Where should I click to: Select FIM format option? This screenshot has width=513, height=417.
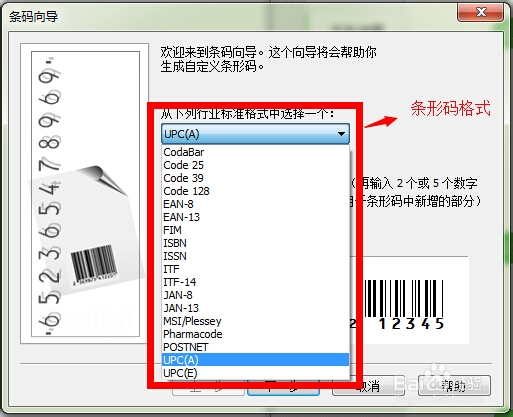(255, 230)
